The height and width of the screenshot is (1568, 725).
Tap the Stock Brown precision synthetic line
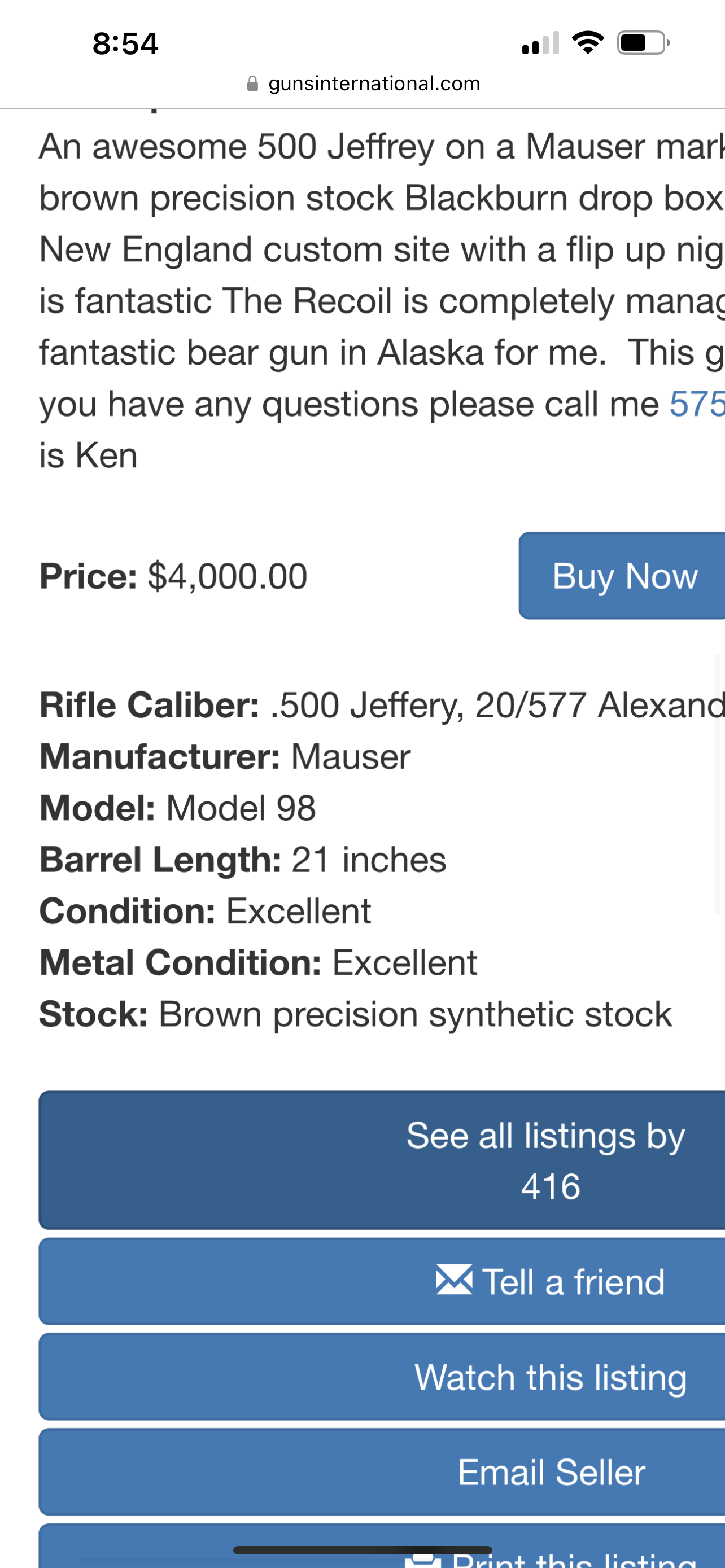pos(355,1014)
